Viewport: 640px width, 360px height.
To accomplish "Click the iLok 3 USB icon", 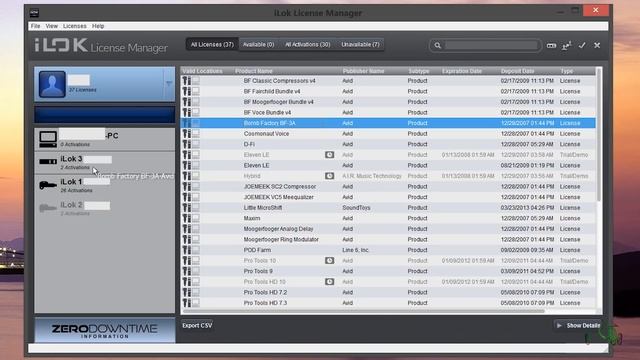I will [48, 162].
